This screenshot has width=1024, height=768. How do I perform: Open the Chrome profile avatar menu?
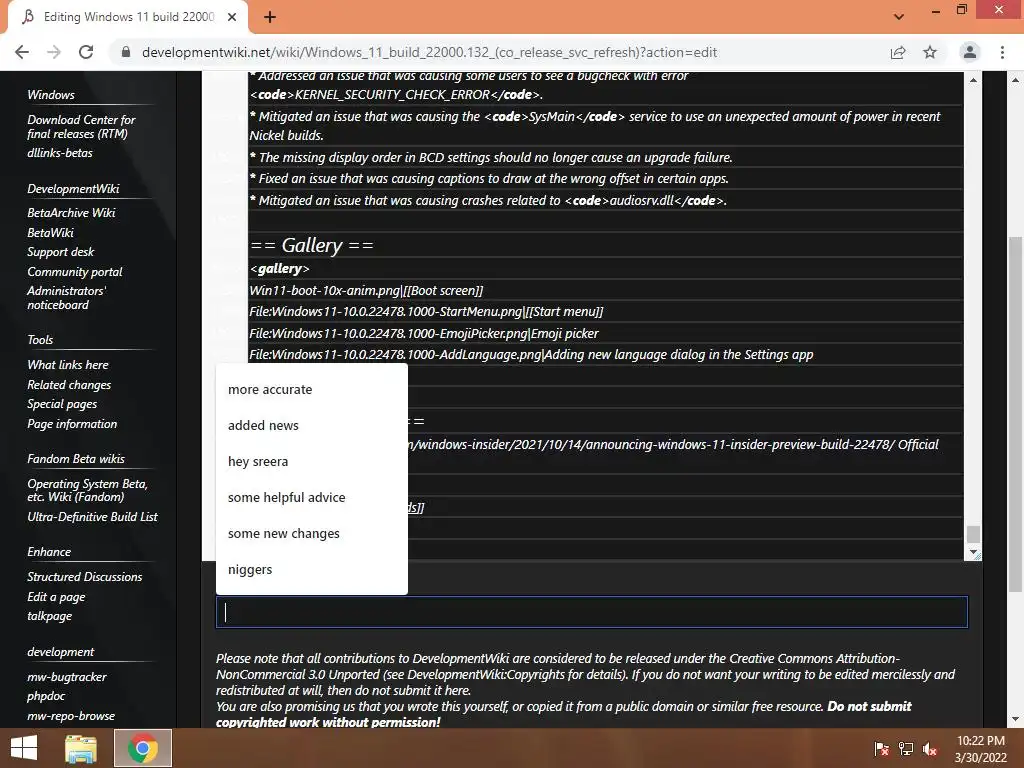pos(970,52)
